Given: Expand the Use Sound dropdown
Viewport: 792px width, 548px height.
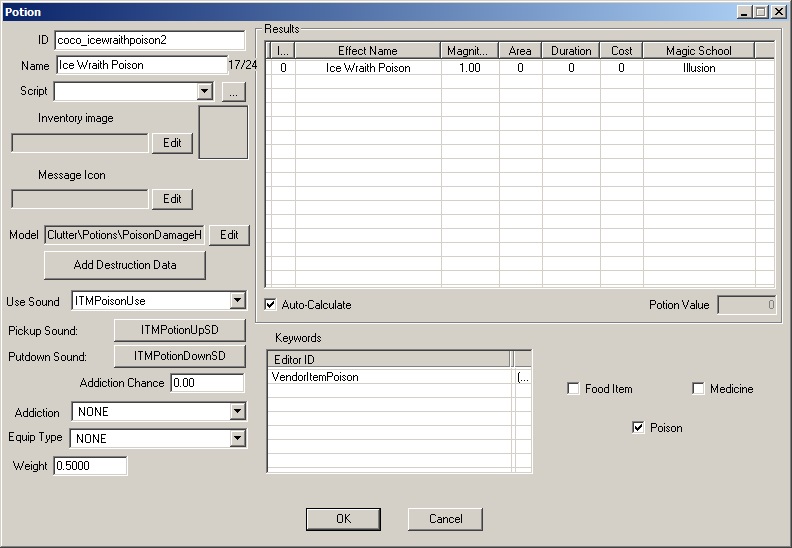Looking at the screenshot, I should (x=237, y=301).
